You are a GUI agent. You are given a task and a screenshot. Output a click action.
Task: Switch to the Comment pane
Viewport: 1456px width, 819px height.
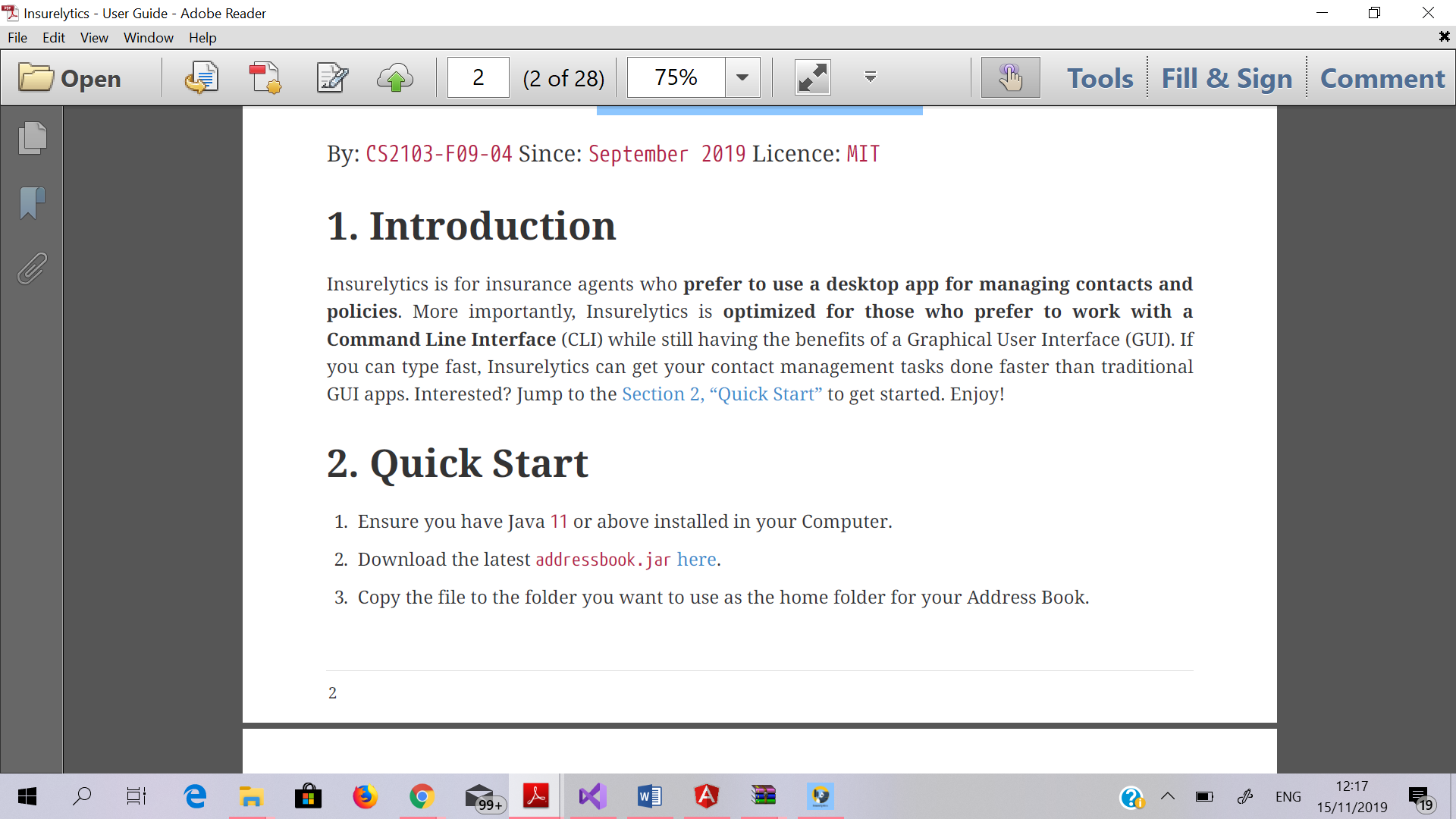coord(1382,77)
